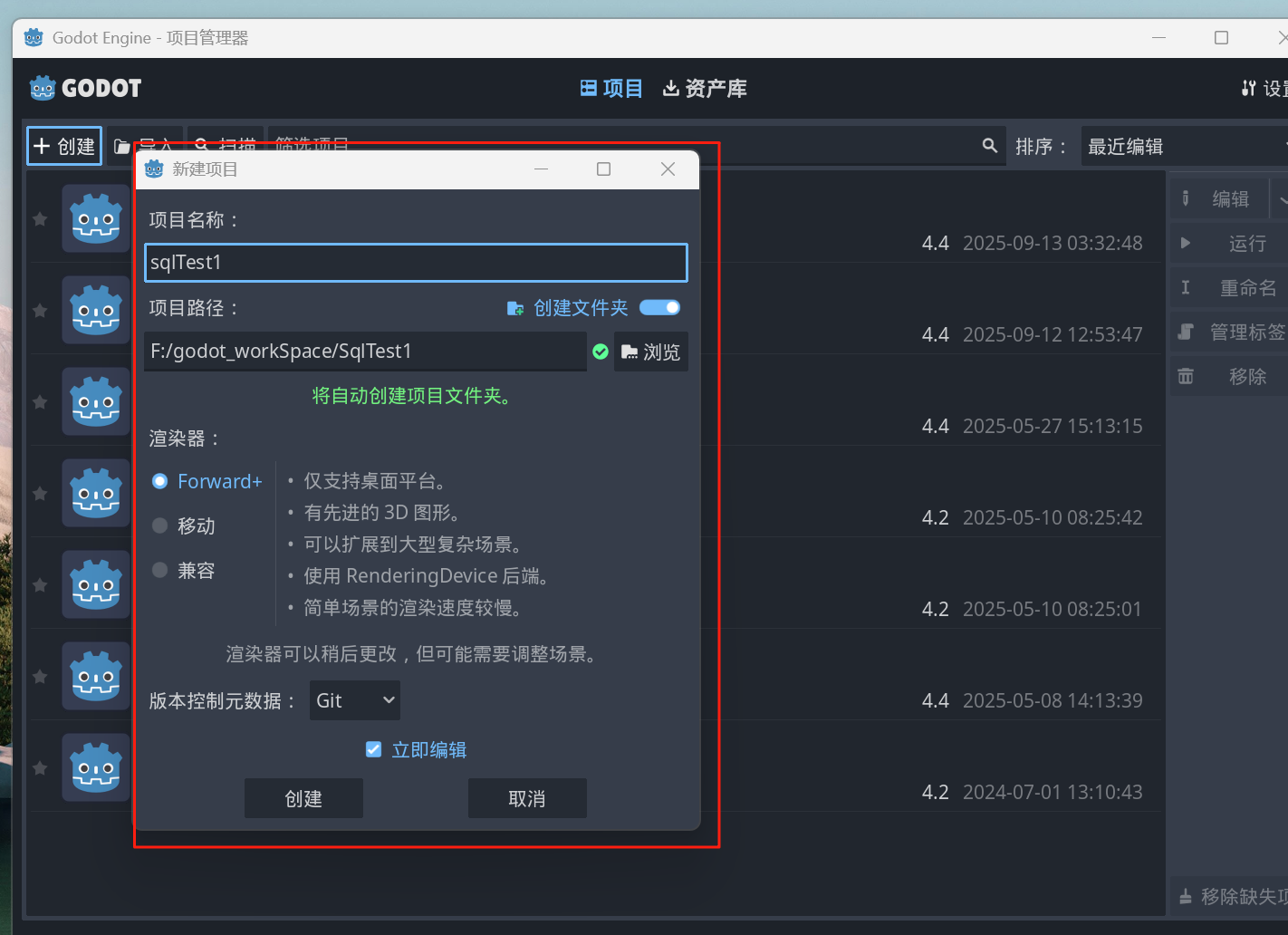Click the green path valid checkmark icon
Screen dimensions: 1288x935
click(x=601, y=352)
